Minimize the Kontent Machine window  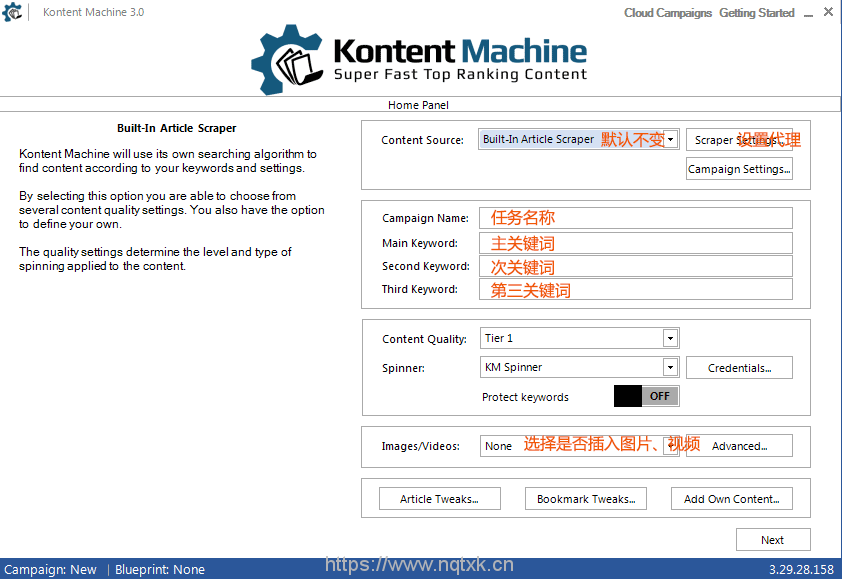[x=808, y=13]
